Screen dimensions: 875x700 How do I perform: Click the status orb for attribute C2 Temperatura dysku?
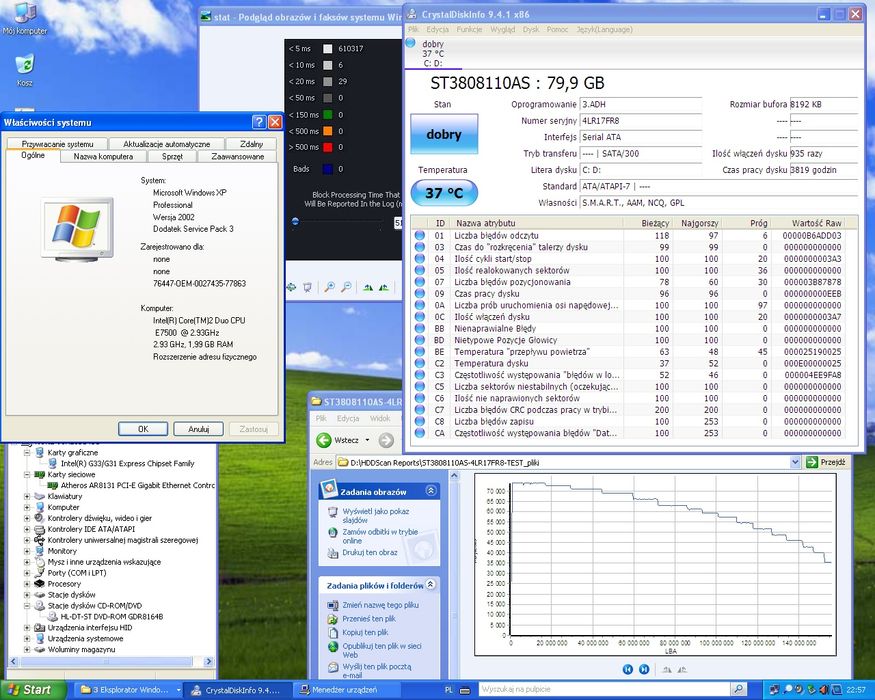(x=420, y=363)
